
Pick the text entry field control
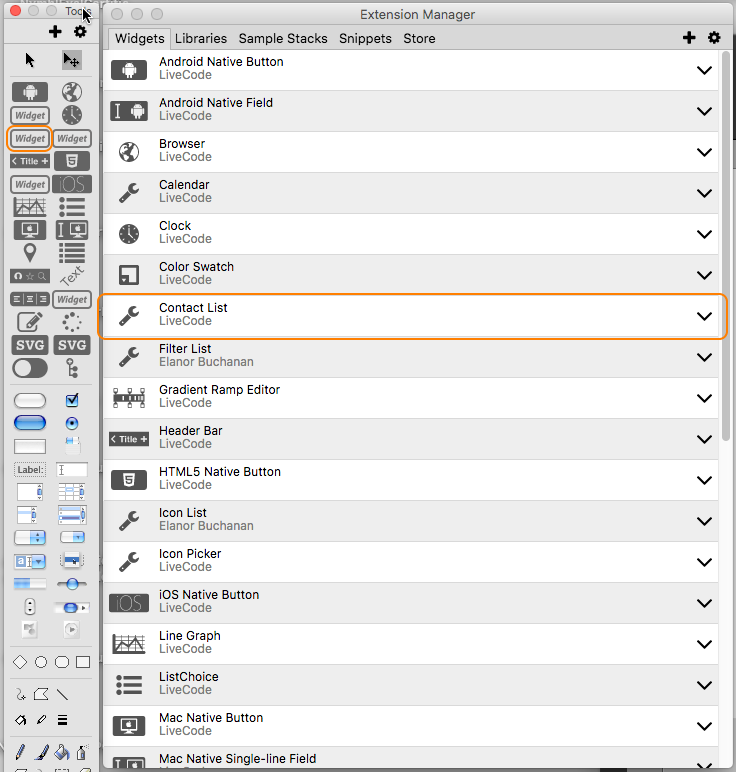tap(72, 470)
